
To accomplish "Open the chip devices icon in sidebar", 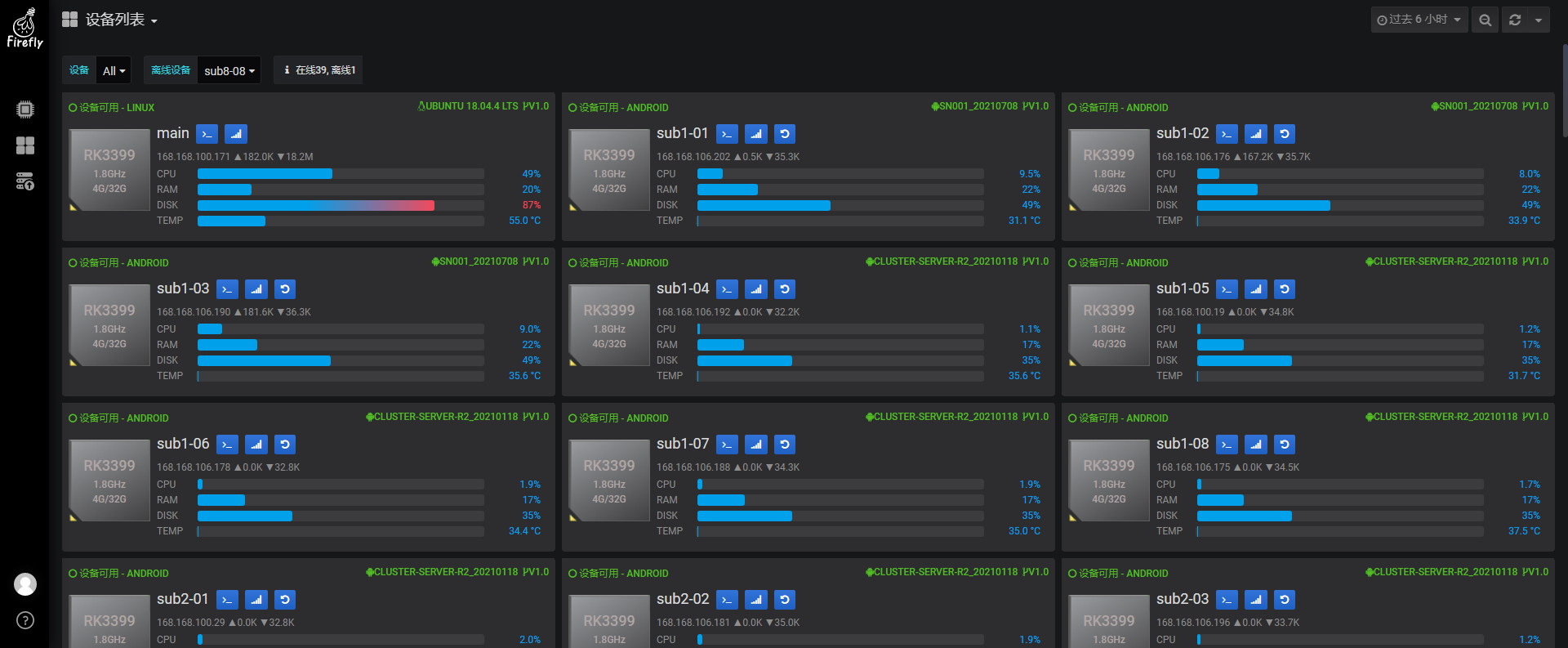I will click(x=25, y=109).
